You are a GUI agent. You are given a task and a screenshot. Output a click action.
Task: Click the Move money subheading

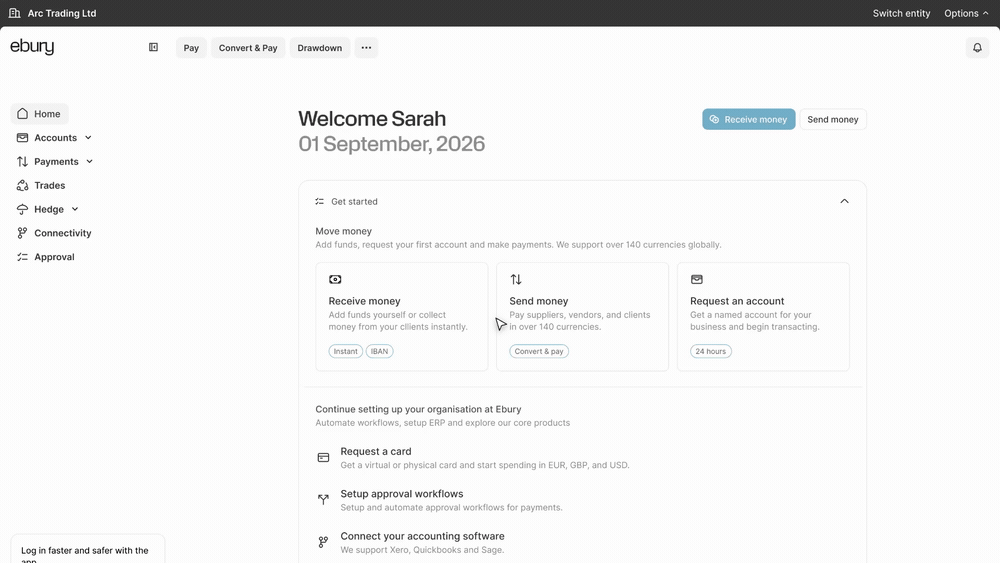pyautogui.click(x=343, y=231)
